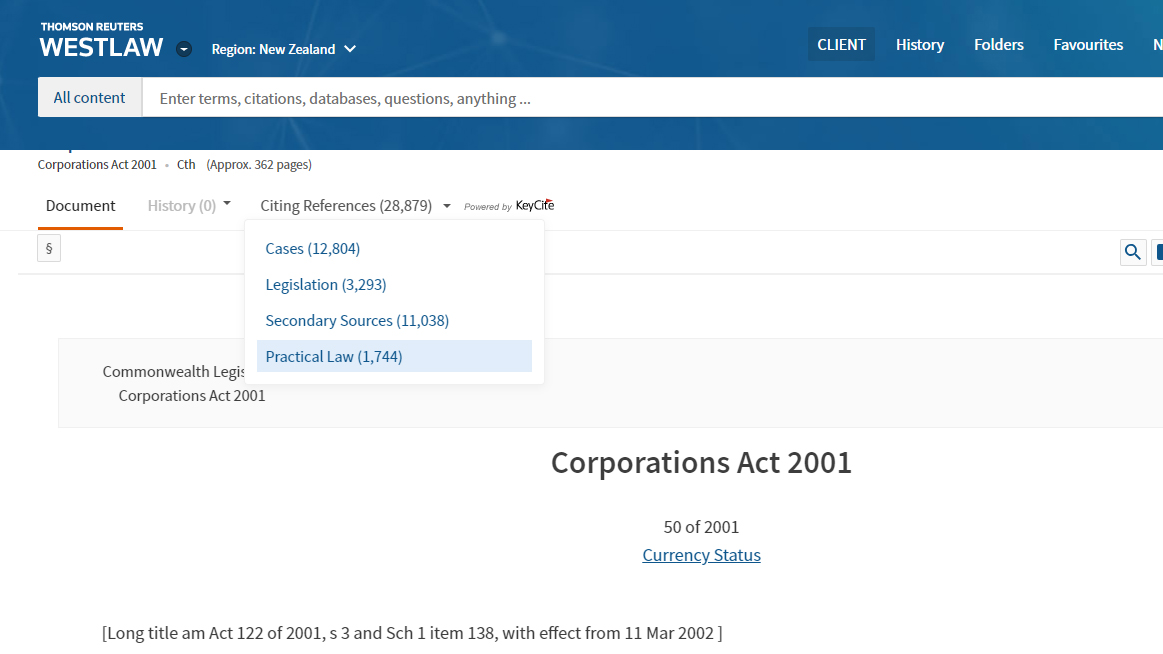Click the All content search scope button

coord(90,98)
